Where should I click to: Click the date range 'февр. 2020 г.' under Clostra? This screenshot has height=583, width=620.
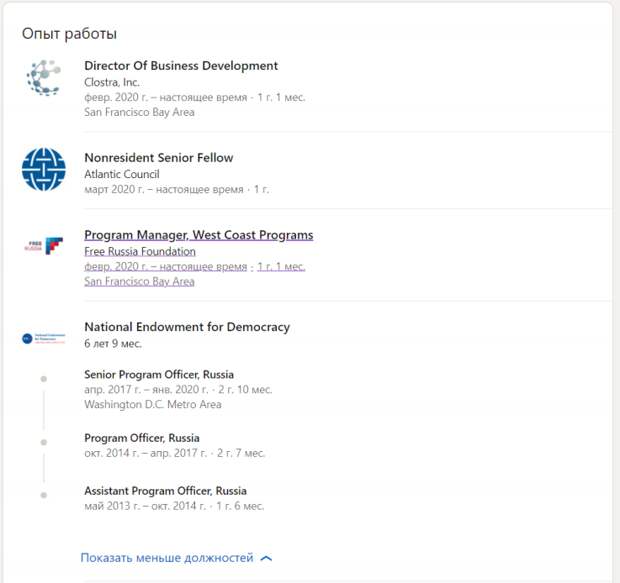pos(115,97)
